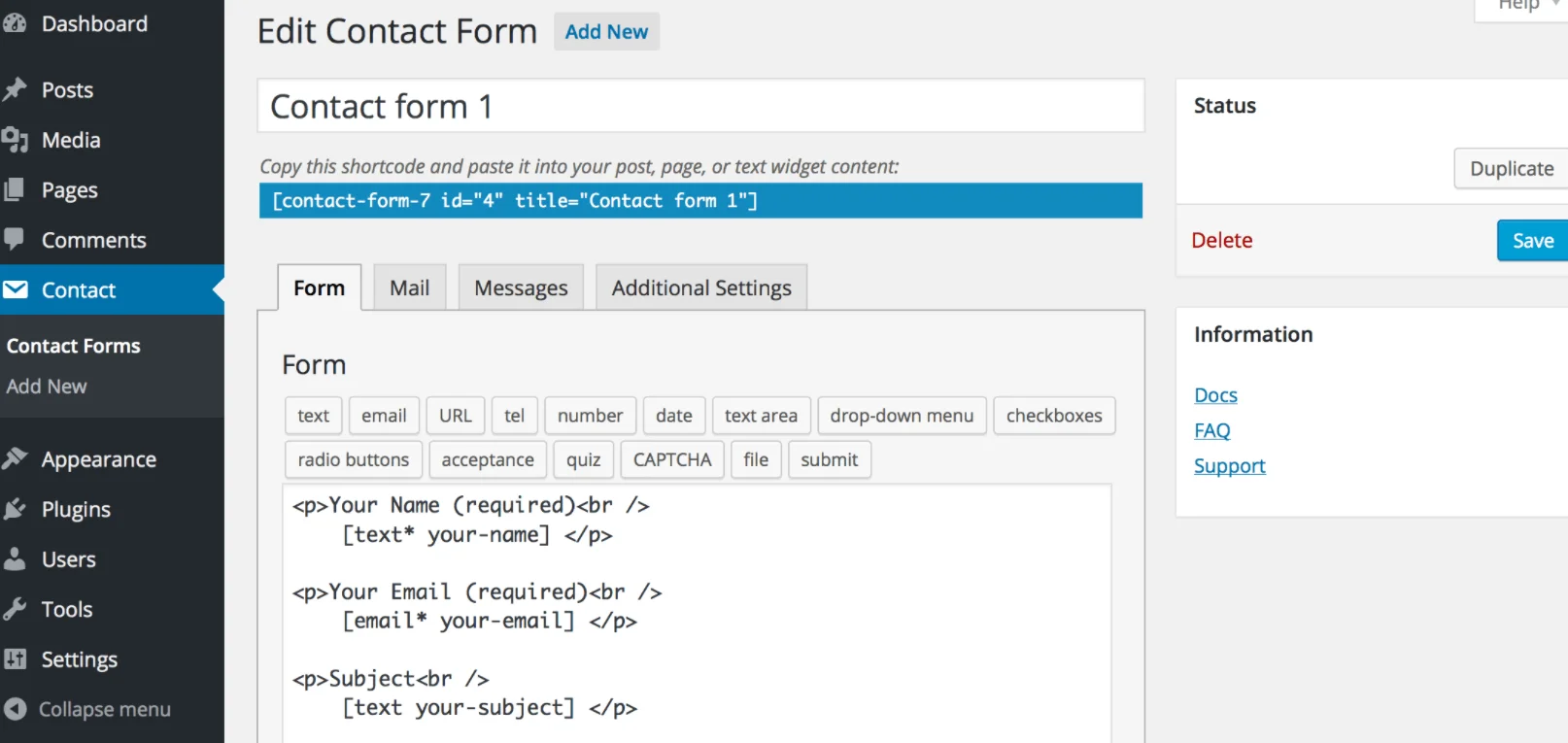The width and height of the screenshot is (1568, 743).
Task: Click the Media icon in sidebar
Action: coord(15,140)
